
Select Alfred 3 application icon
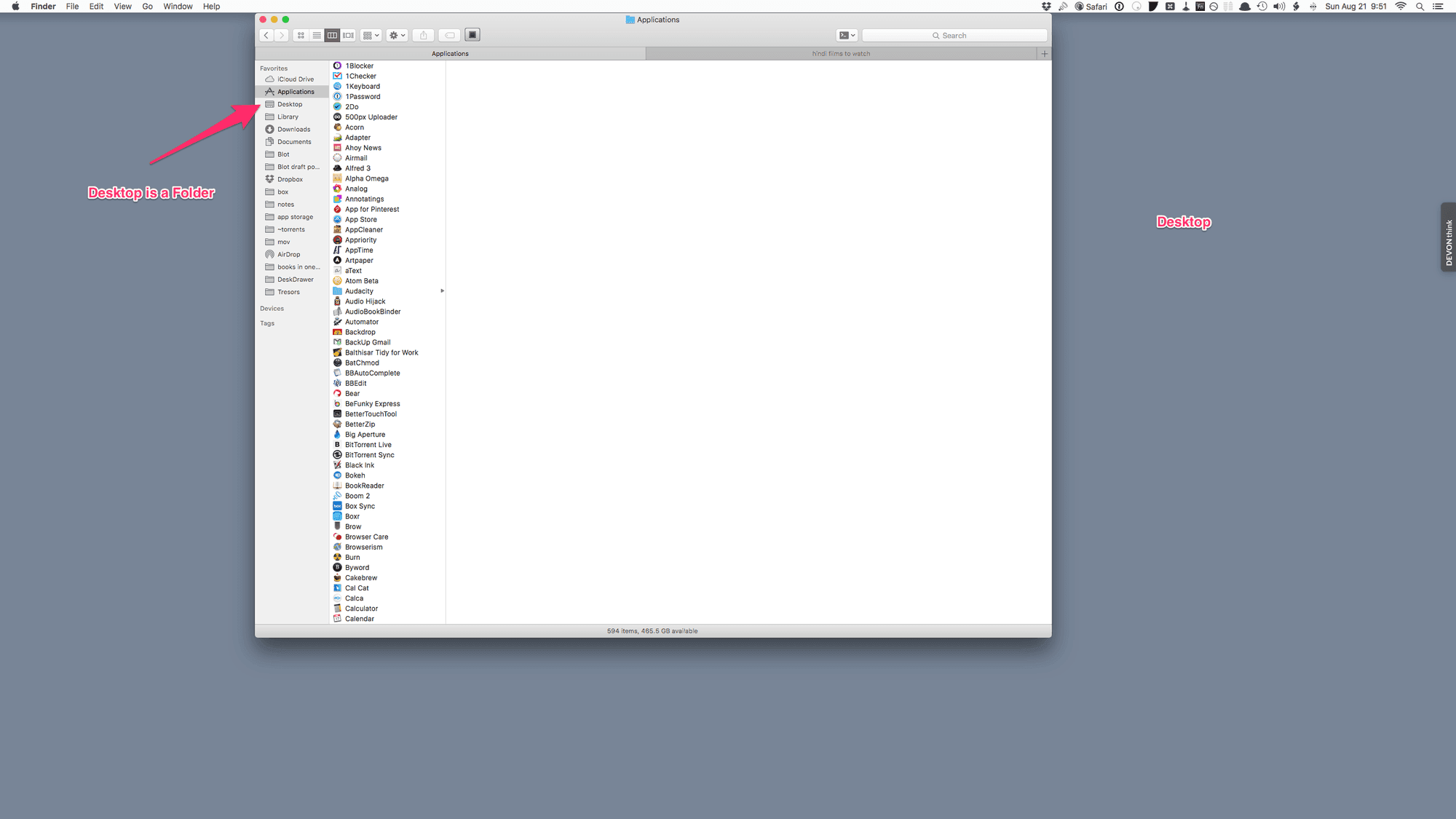tap(338, 168)
